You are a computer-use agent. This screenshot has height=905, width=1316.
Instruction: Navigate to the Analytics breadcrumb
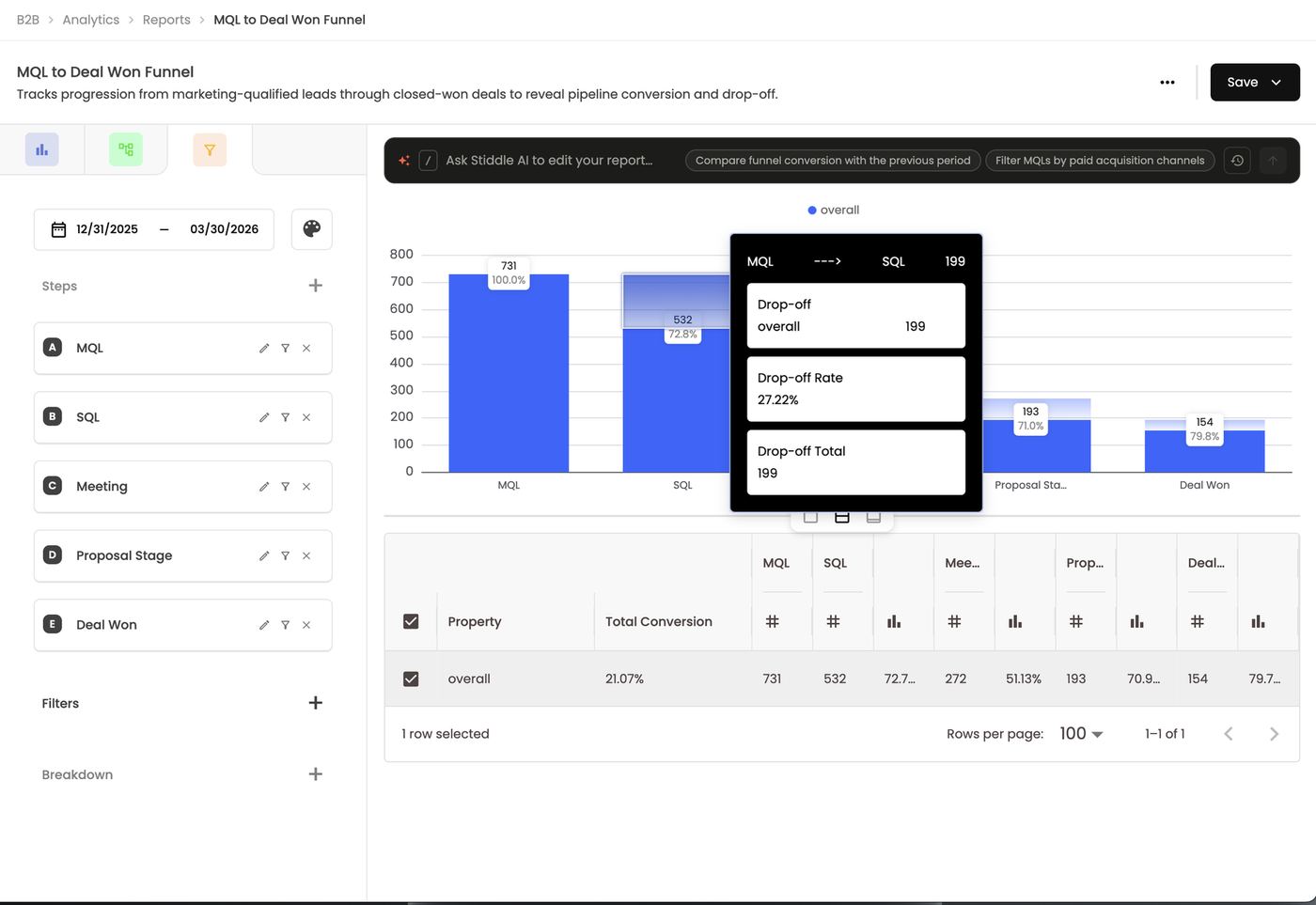click(x=91, y=20)
